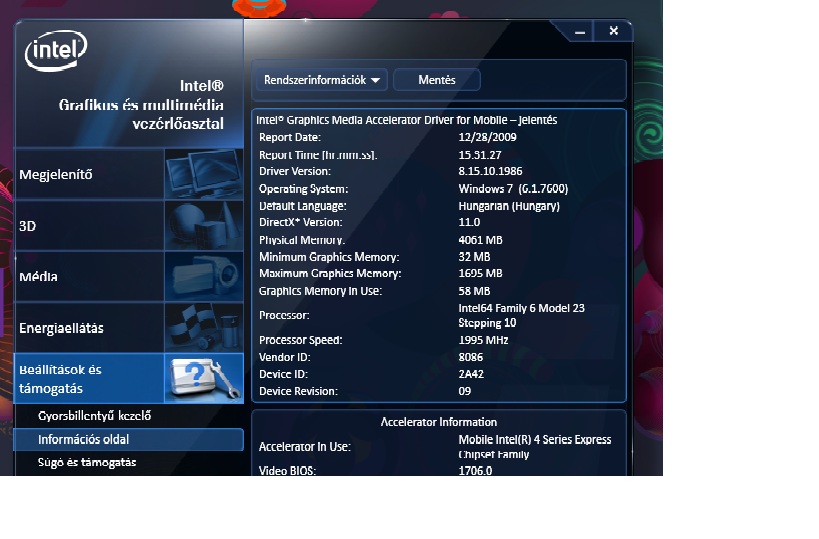Viewport: 819px width, 539px height.
Task: Click processor speed 1995 MHz
Action: coord(483,340)
